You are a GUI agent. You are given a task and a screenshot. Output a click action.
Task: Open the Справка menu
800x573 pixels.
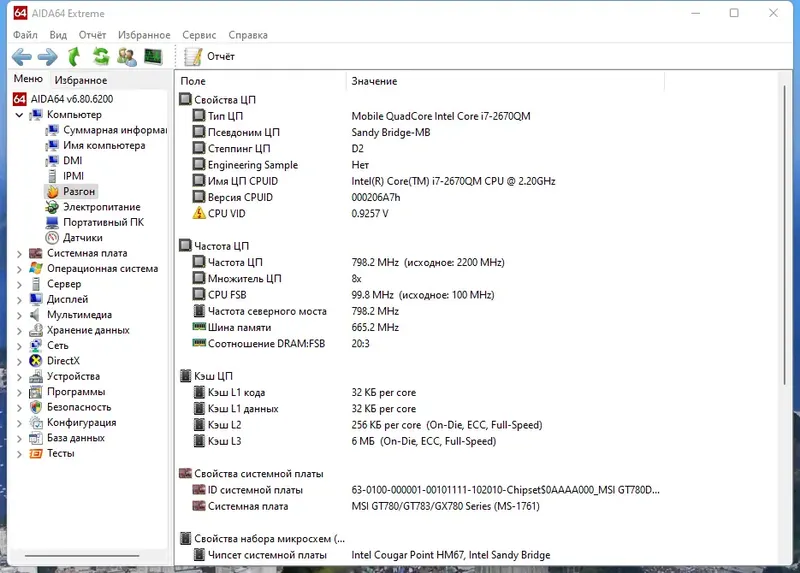point(248,35)
